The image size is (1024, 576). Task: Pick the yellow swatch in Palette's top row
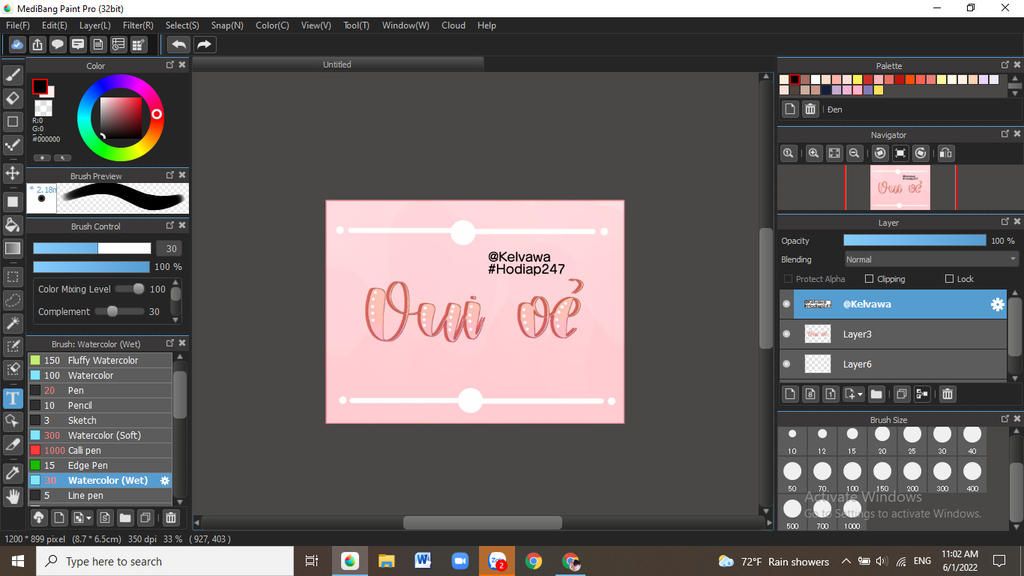(857, 80)
